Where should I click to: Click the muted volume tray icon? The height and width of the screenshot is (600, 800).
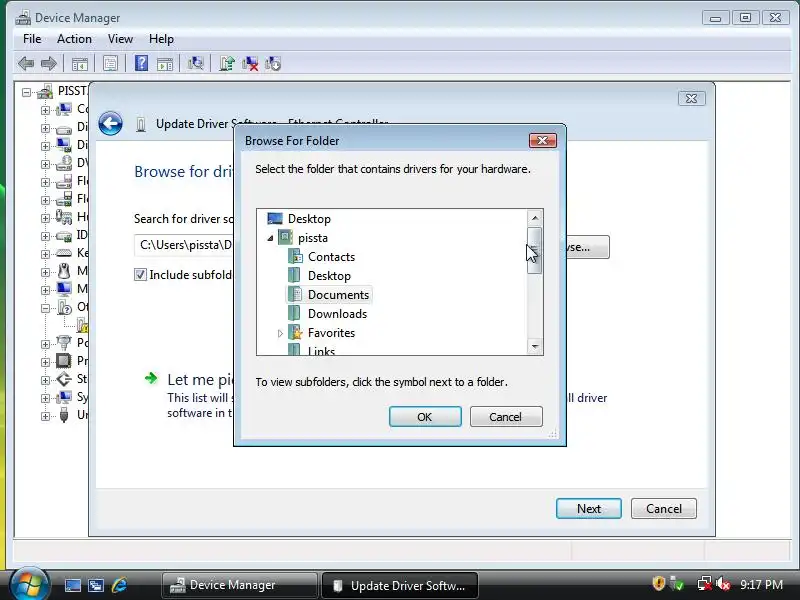722,584
